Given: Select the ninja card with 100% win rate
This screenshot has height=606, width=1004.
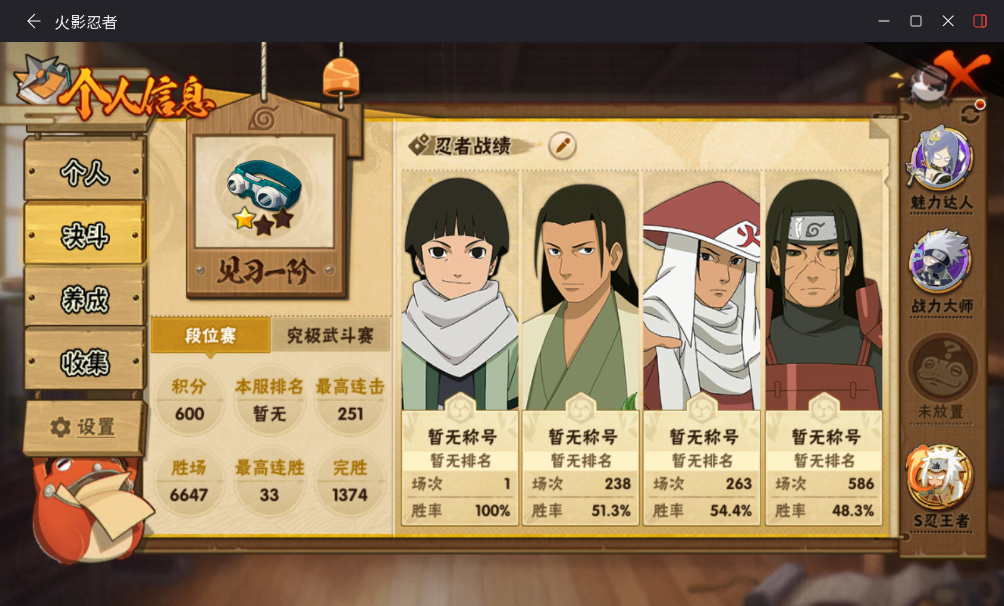Looking at the screenshot, I should [x=460, y=349].
